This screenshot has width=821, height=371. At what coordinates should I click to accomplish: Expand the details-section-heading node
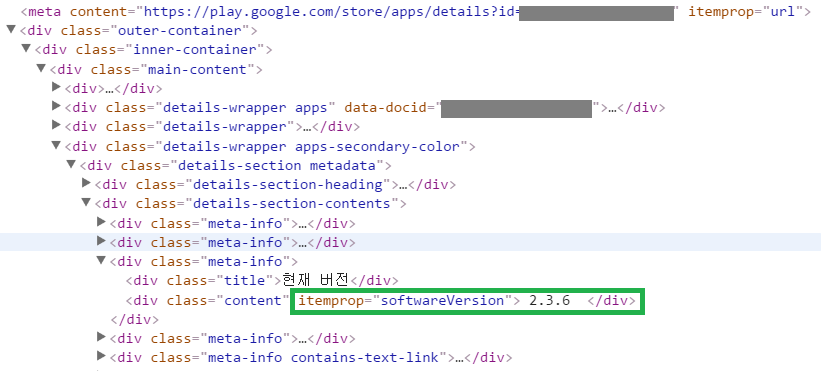(87, 184)
